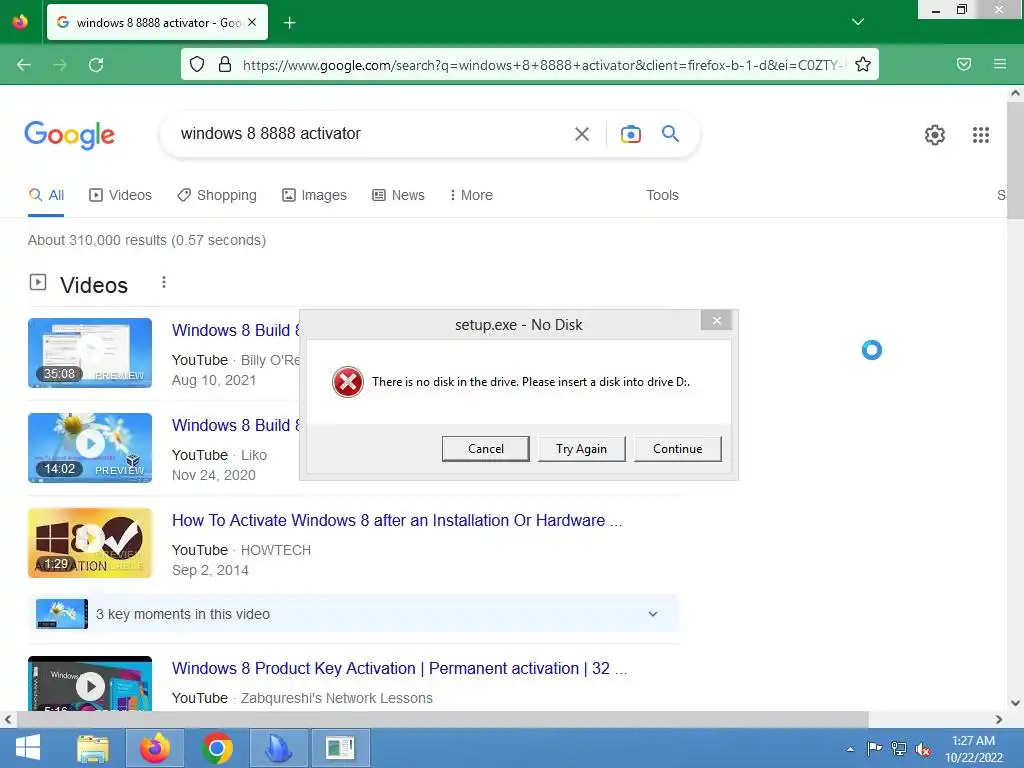The height and width of the screenshot is (768, 1024).
Task: Open the Windows Start button
Action: pos(27,748)
